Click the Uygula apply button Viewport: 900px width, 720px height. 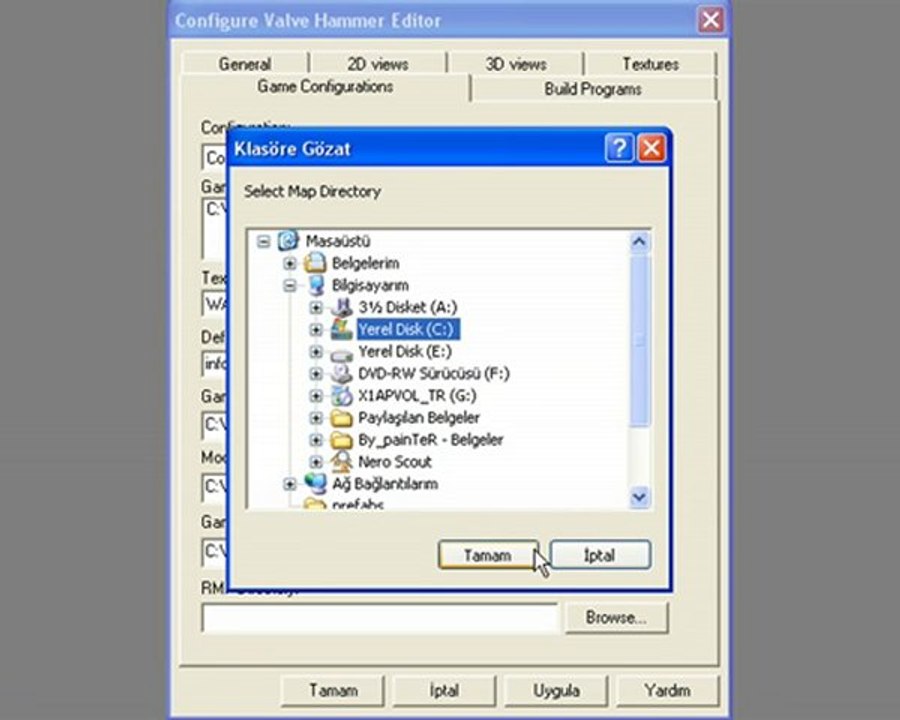point(556,690)
